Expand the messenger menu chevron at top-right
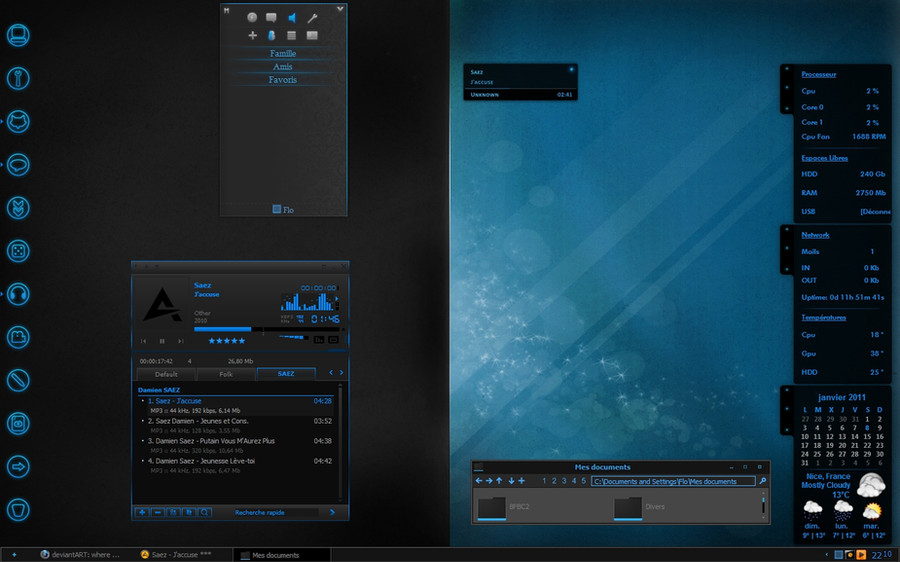 [x=340, y=9]
